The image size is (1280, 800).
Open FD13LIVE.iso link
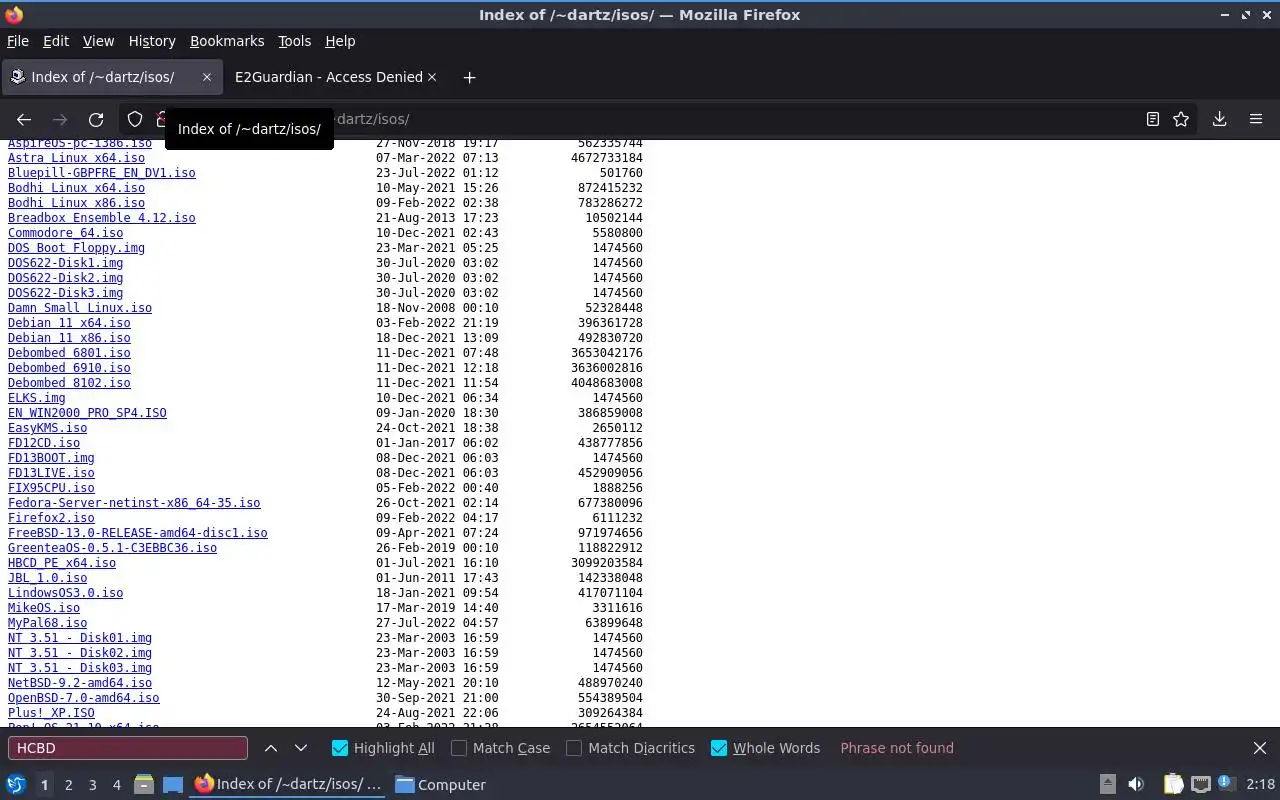(51, 473)
